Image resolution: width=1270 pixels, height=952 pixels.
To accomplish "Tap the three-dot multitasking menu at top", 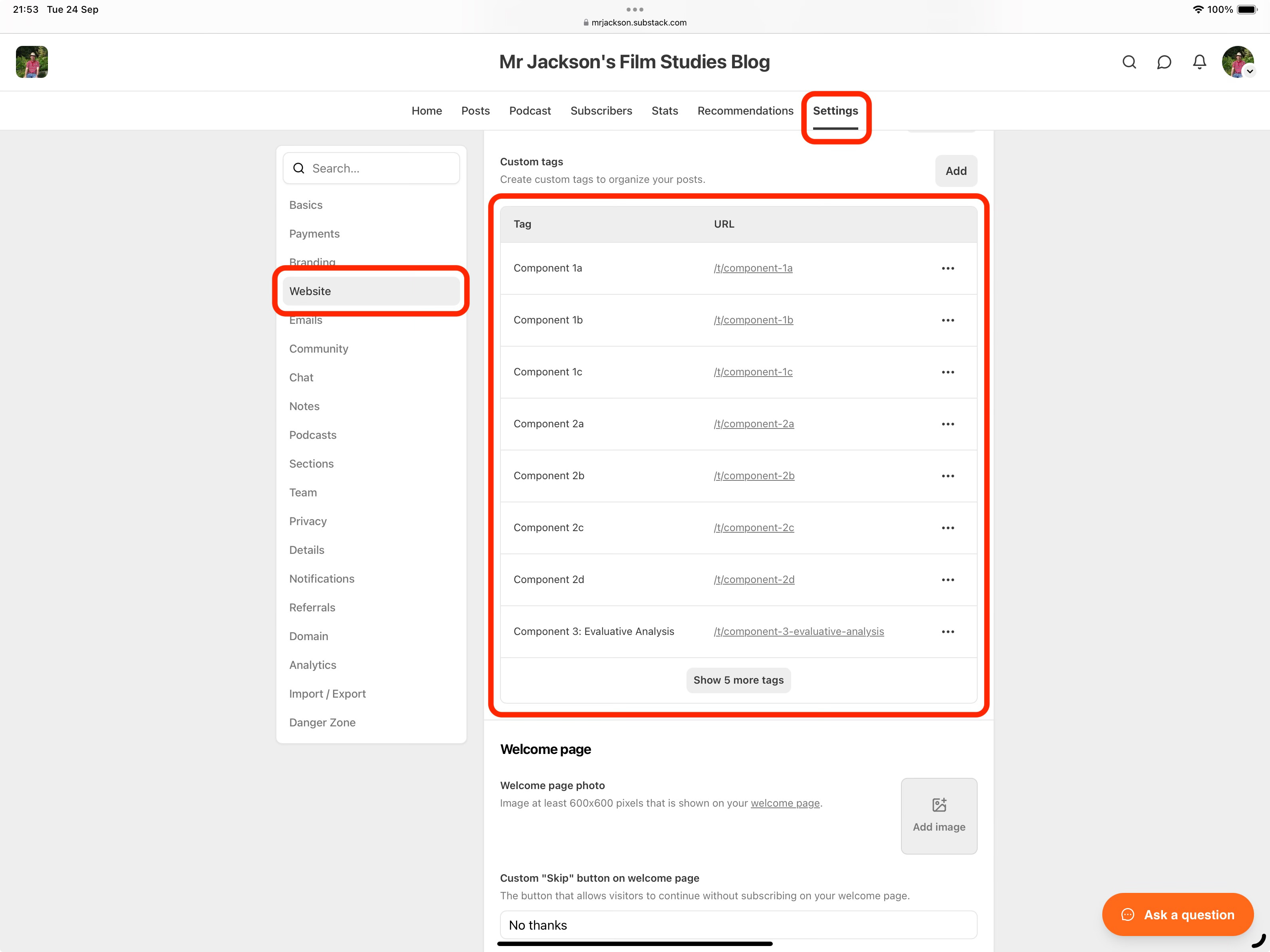I will click(635, 9).
